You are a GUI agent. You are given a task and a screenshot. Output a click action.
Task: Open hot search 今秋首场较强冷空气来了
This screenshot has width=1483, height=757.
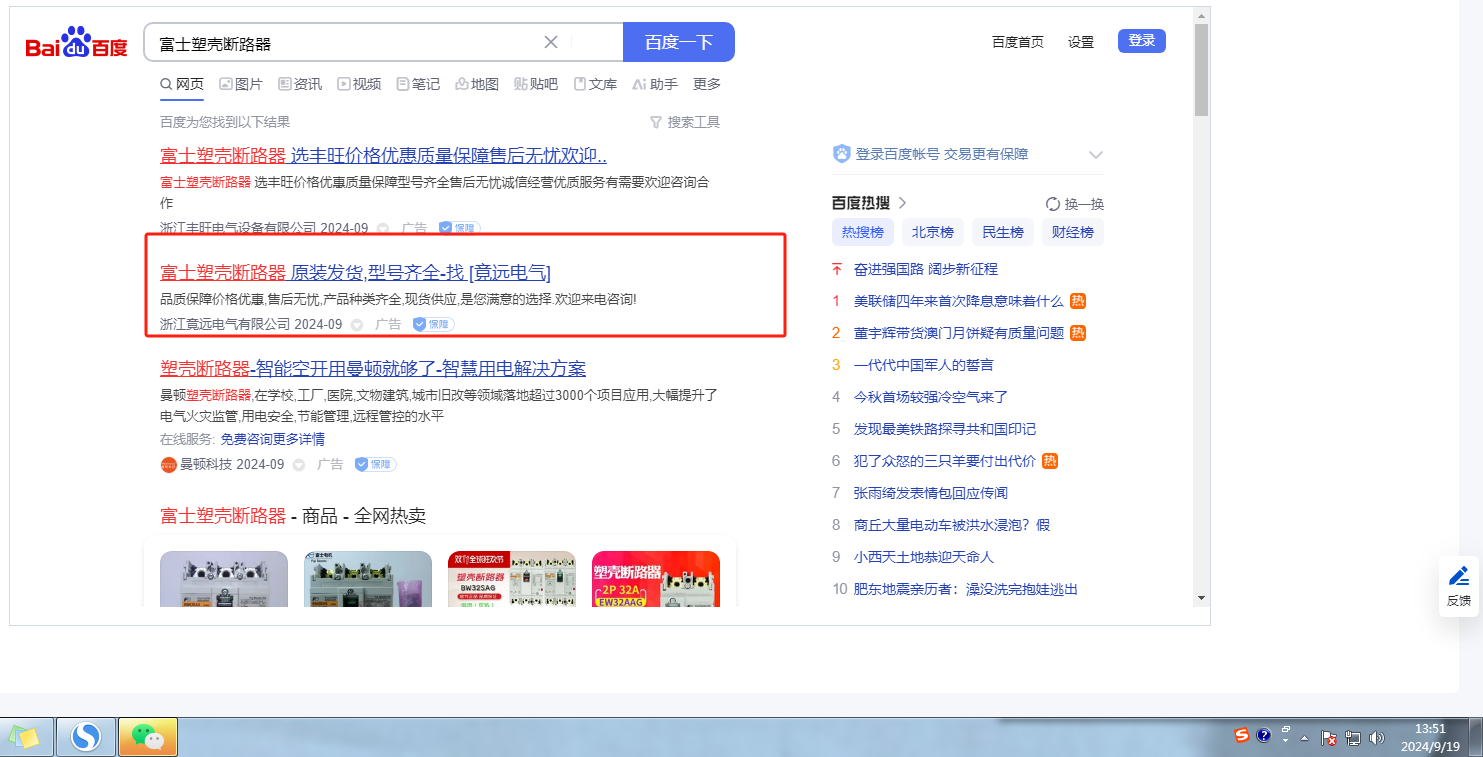coord(931,397)
